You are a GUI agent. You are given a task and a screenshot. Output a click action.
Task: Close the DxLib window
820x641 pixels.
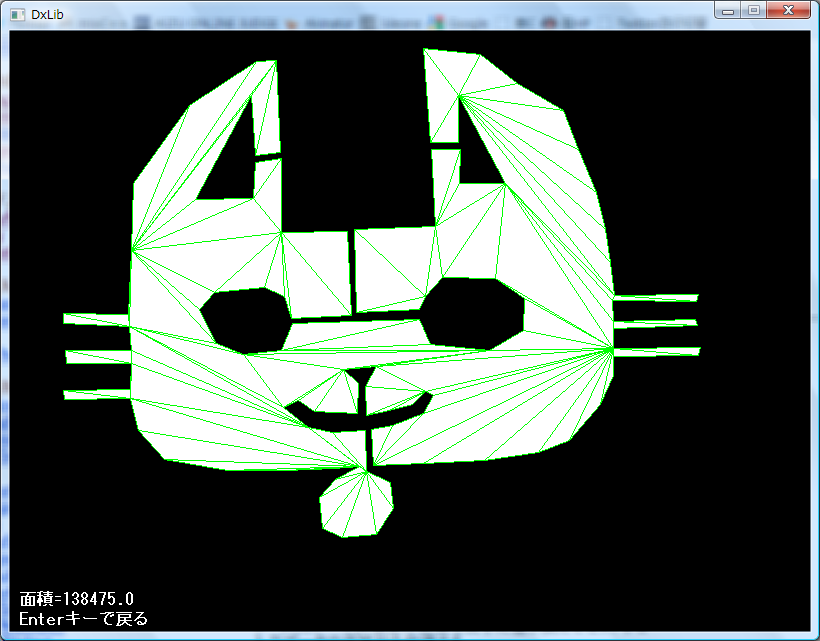pyautogui.click(x=789, y=10)
